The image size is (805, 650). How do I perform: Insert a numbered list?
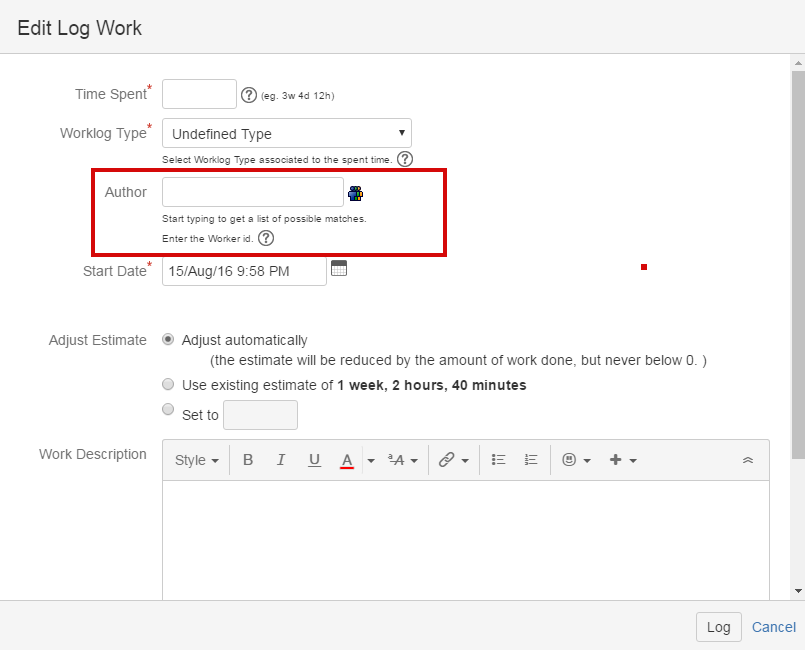pos(531,460)
